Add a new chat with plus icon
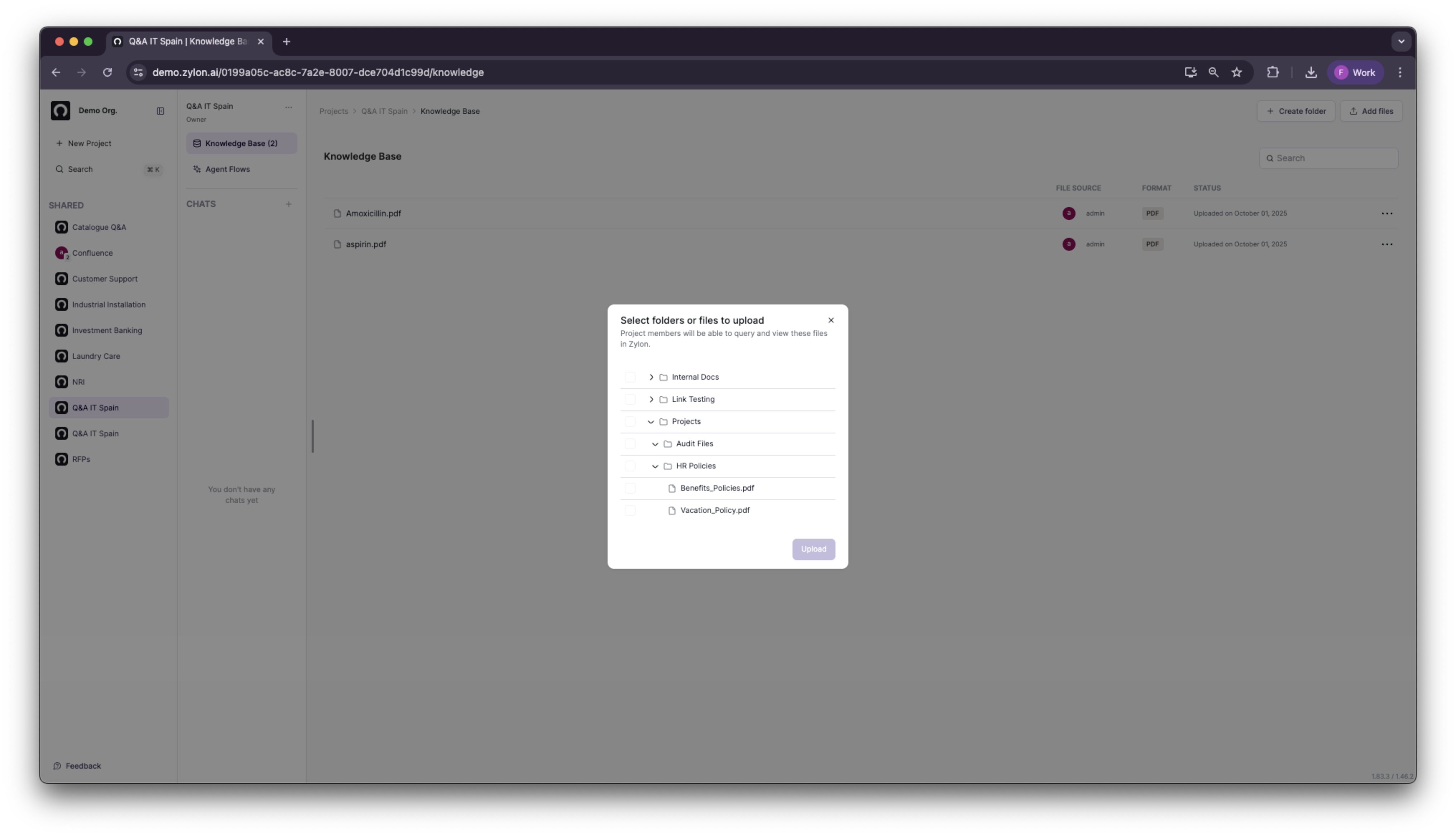Viewport: 1456px width, 836px height. (289, 205)
